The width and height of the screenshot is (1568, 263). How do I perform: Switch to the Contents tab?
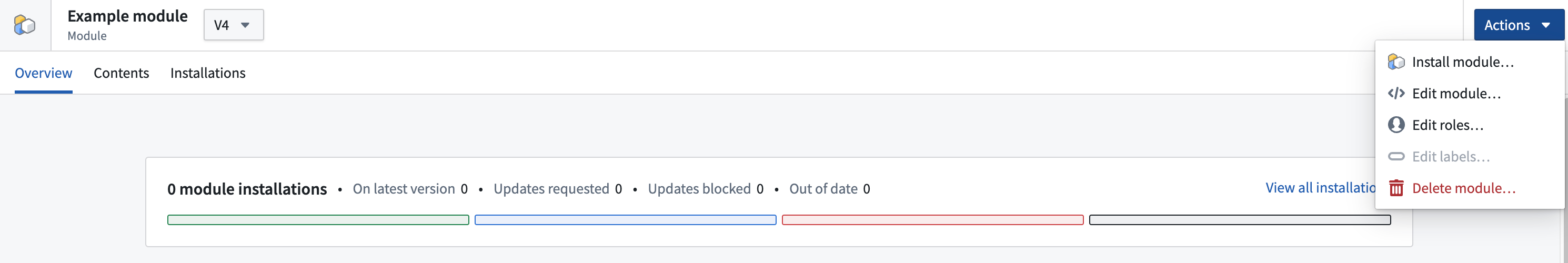point(121,73)
